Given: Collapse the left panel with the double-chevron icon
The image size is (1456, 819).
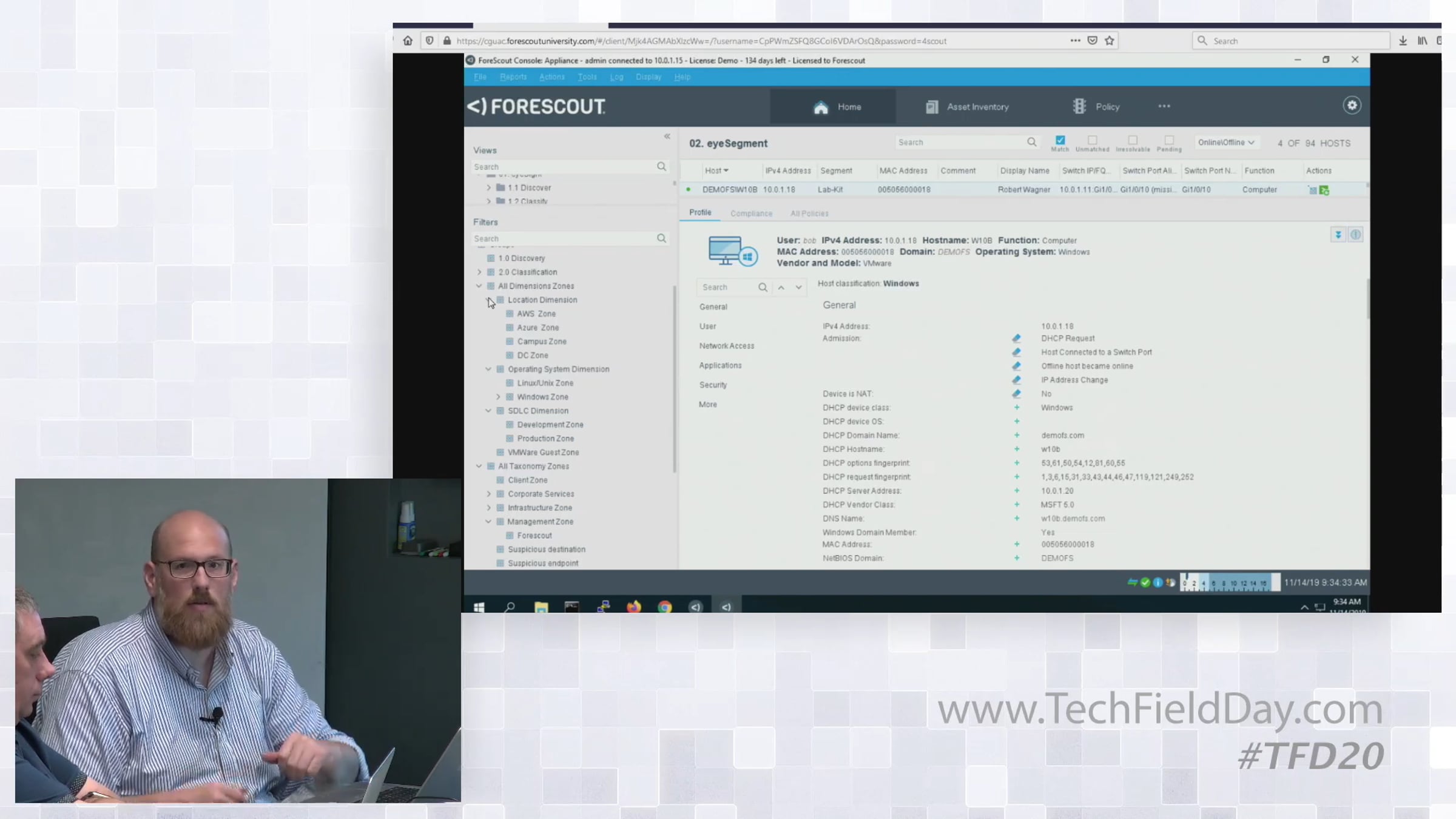Looking at the screenshot, I should pyautogui.click(x=667, y=136).
